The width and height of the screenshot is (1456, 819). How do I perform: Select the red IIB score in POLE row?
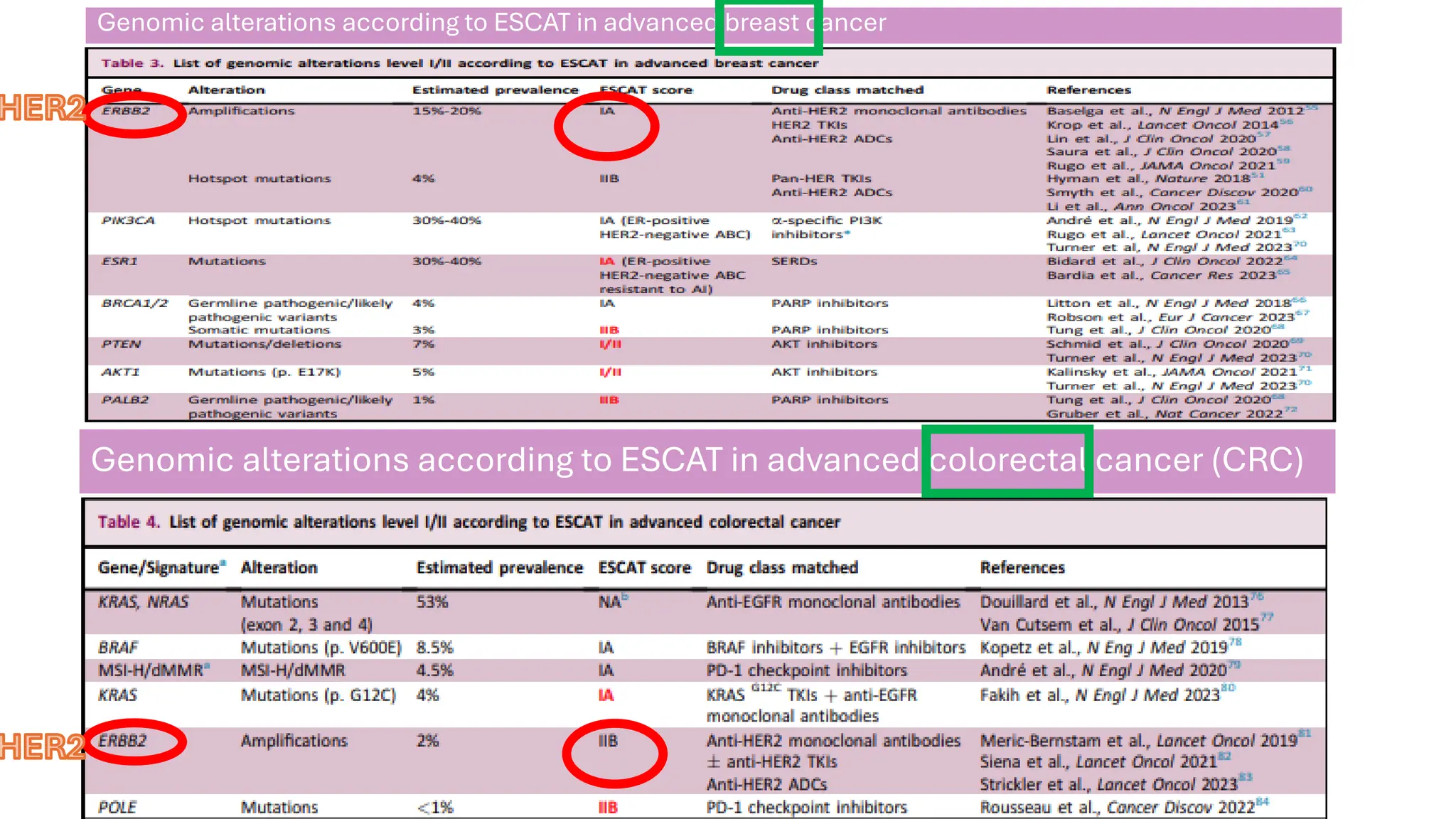click(608, 808)
